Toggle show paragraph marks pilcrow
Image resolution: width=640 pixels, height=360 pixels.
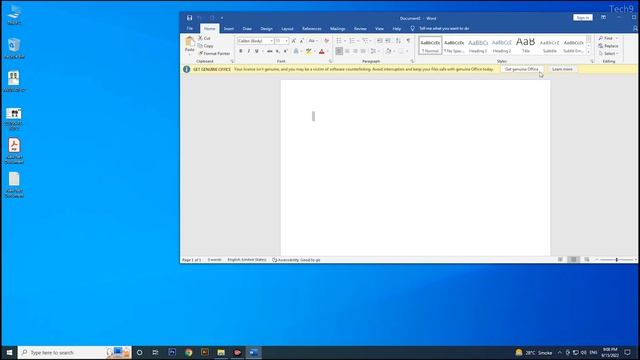click(408, 41)
